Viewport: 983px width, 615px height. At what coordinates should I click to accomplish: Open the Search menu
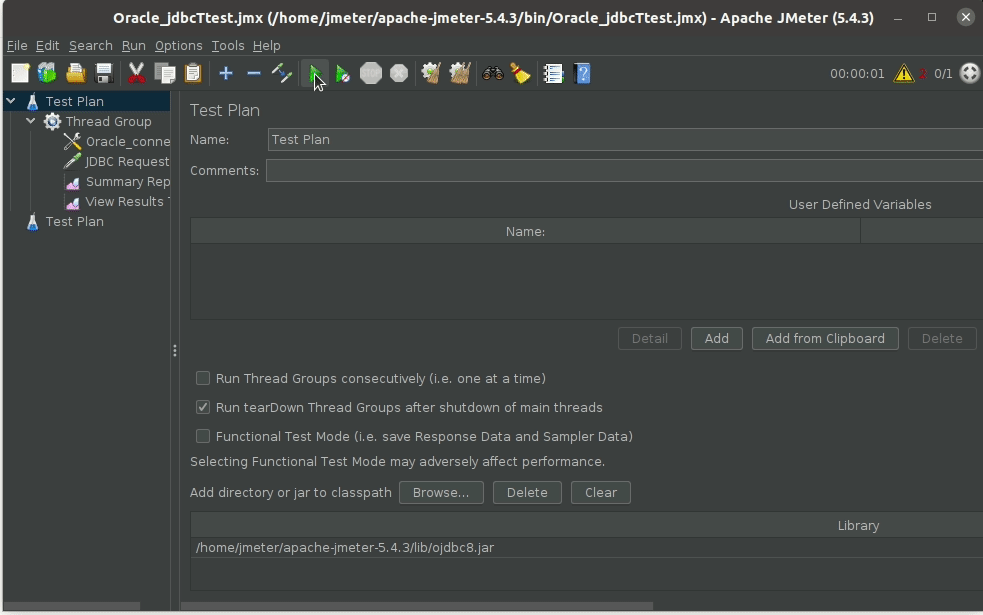tap(91, 46)
